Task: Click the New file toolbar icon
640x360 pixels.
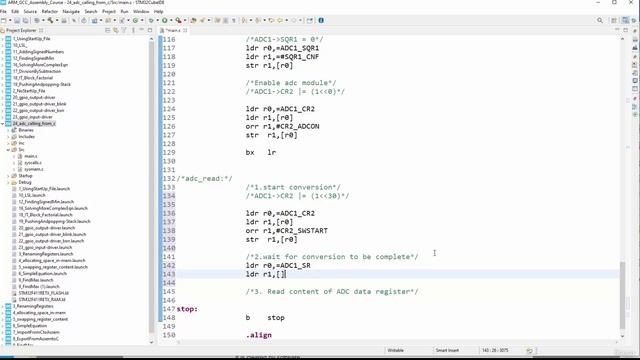Action: (x=4, y=20)
